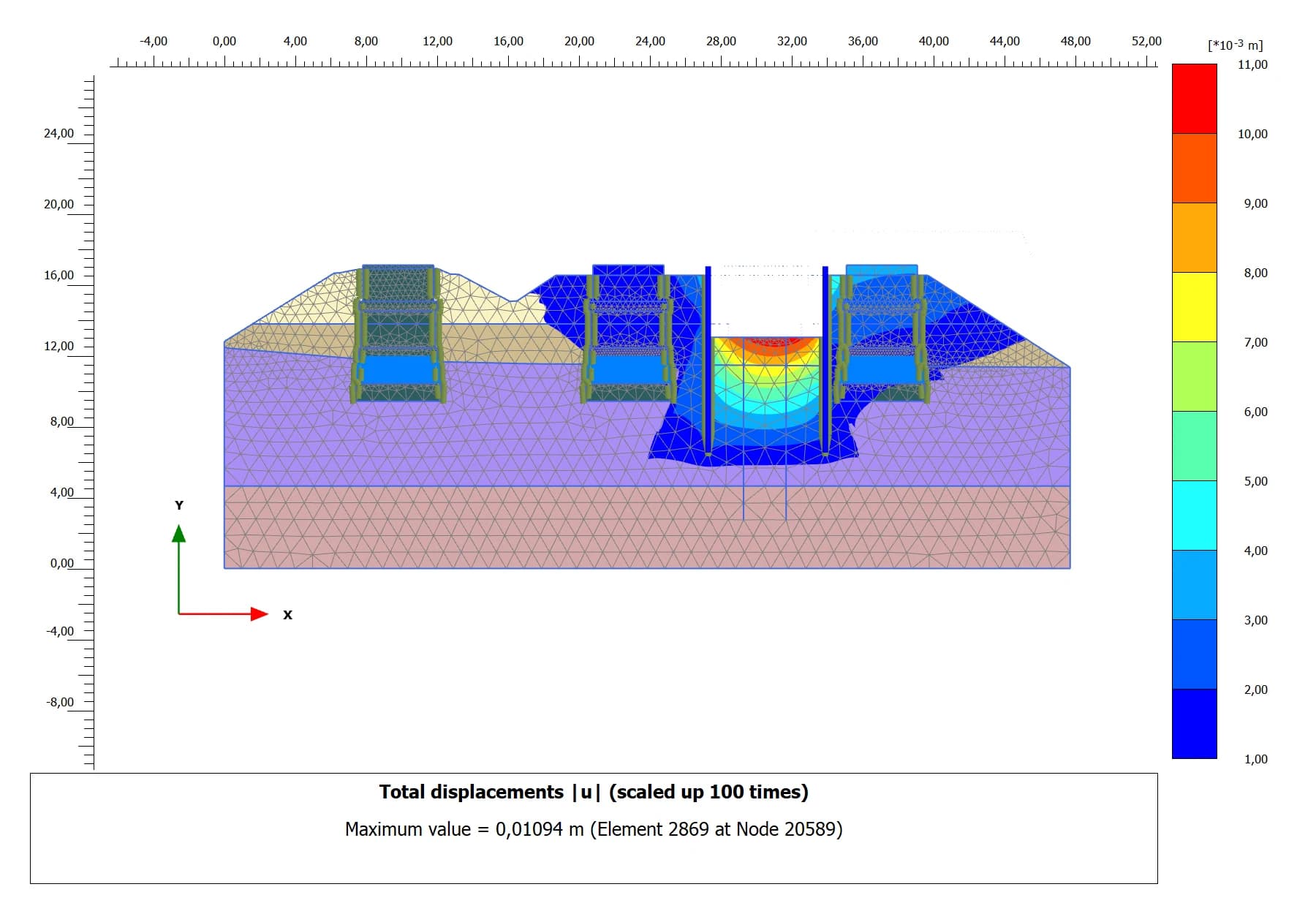
Task: Select the orange-red legend band
Action: tap(1194, 168)
